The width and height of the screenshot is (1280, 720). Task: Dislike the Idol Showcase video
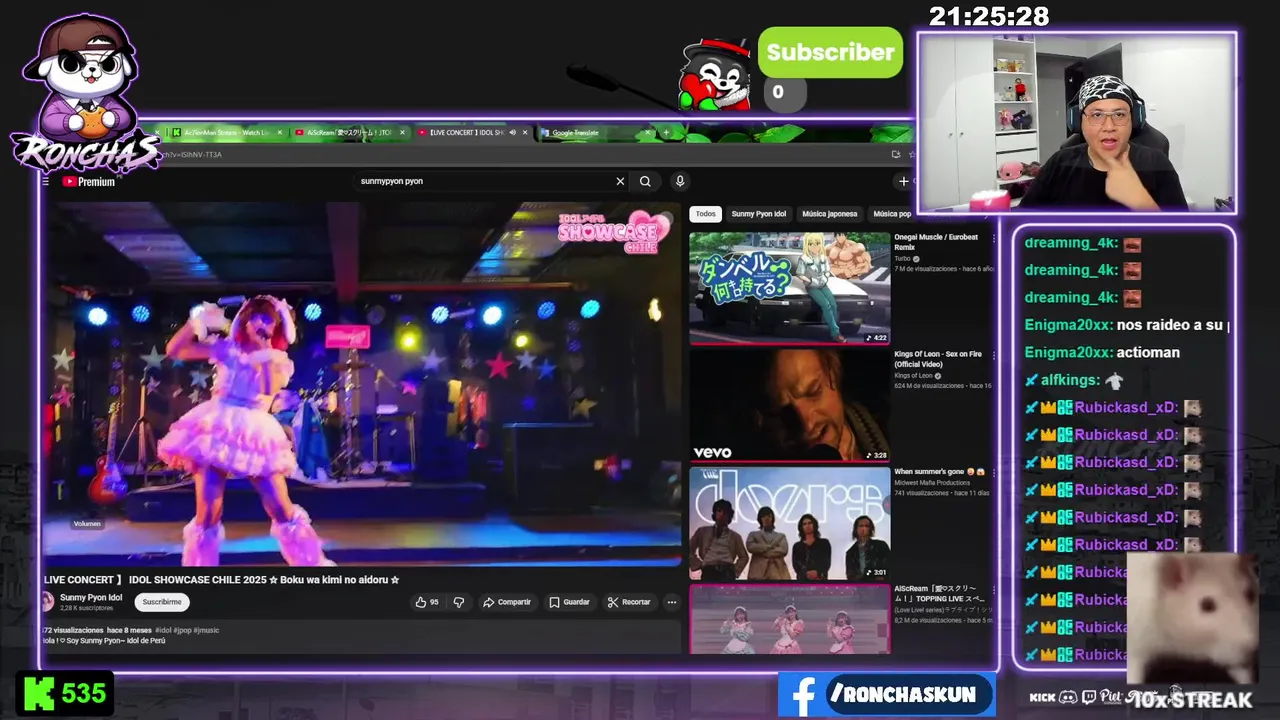pyautogui.click(x=459, y=602)
